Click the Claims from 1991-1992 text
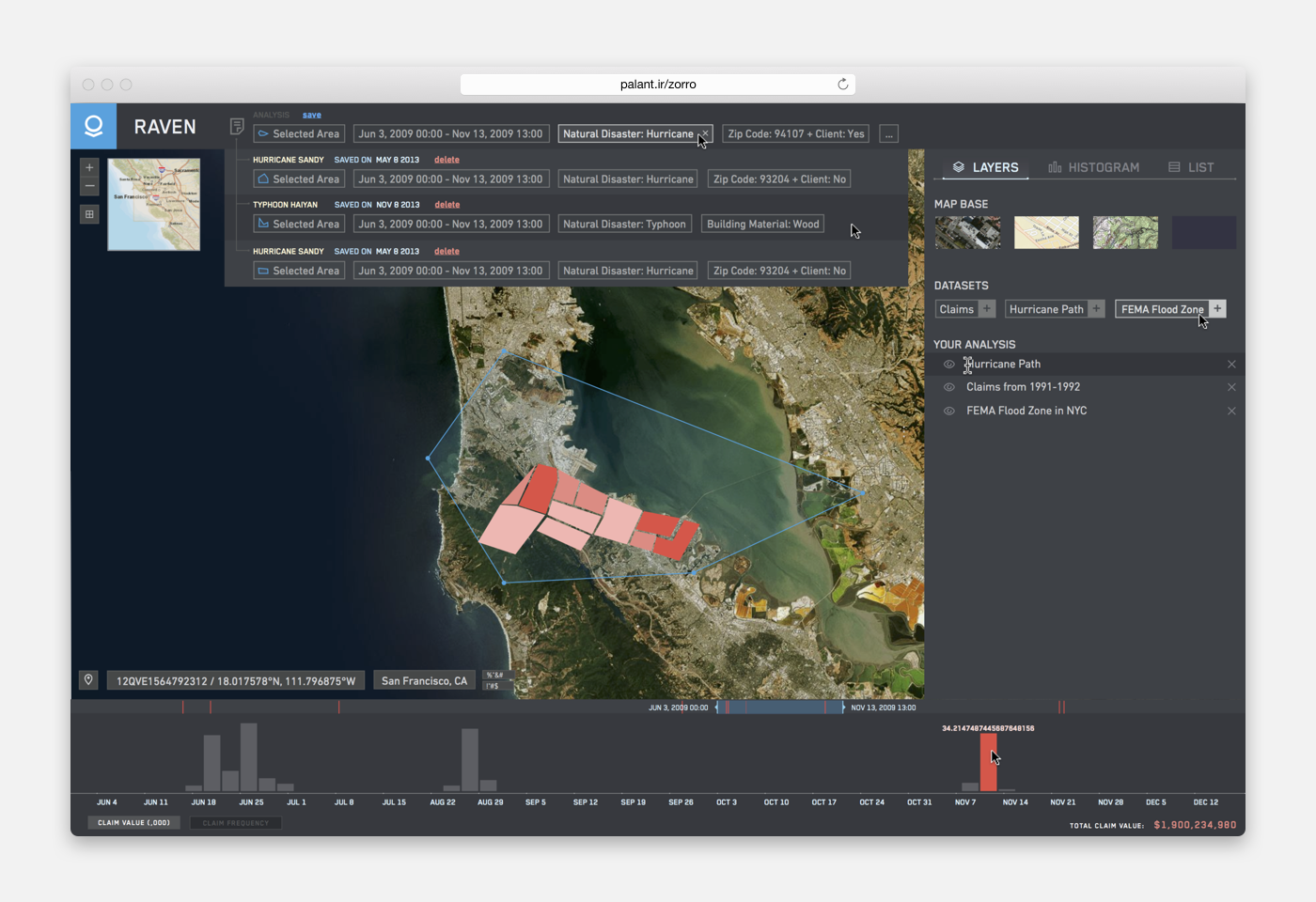Screen dimensions: 1316x902 pyautogui.click(x=1023, y=387)
